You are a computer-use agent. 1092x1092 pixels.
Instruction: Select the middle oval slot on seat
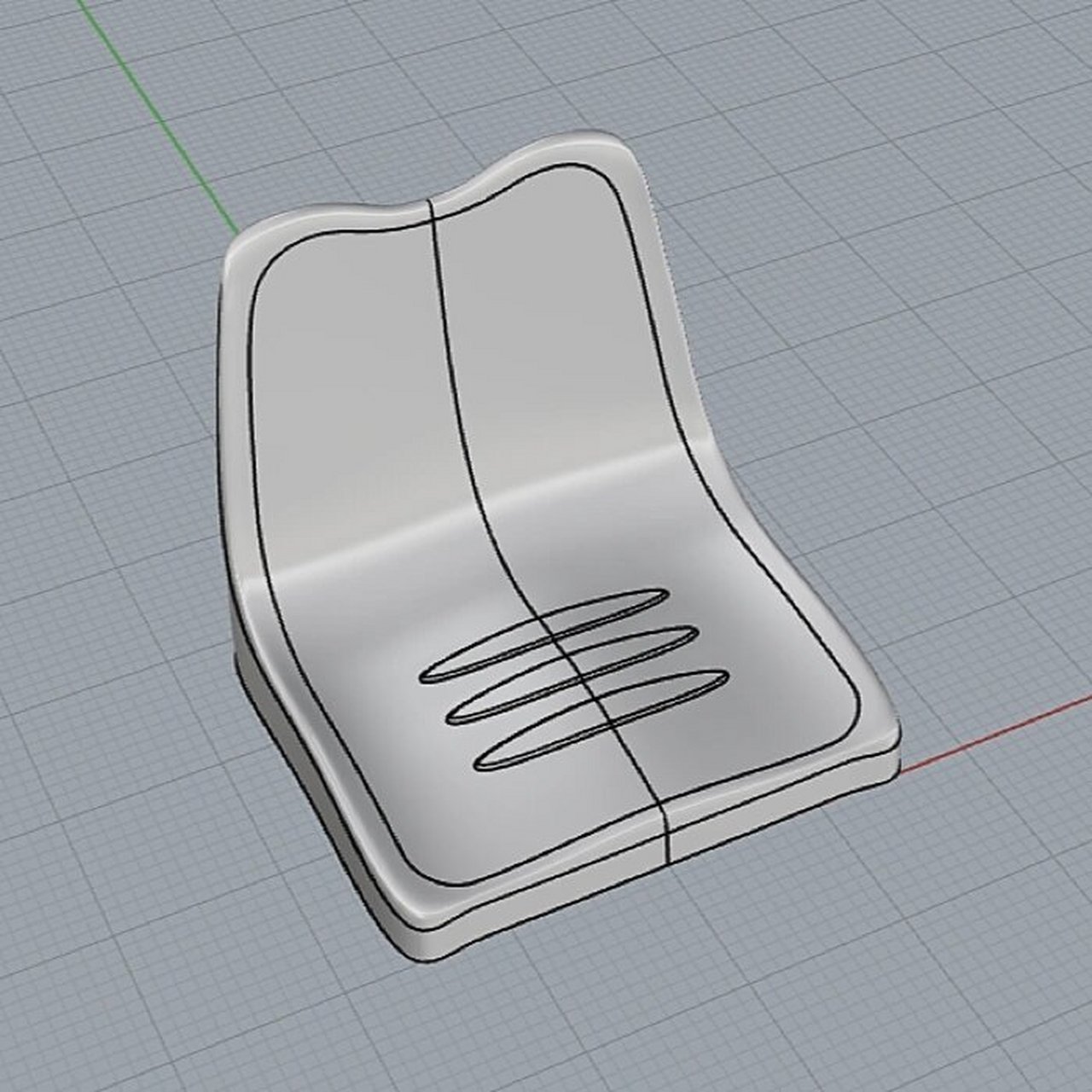click(571, 676)
